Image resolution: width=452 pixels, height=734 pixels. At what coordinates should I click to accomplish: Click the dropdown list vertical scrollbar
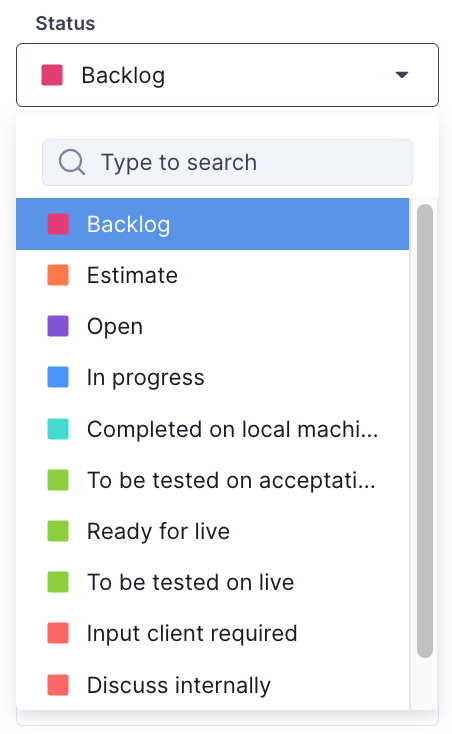click(x=425, y=431)
